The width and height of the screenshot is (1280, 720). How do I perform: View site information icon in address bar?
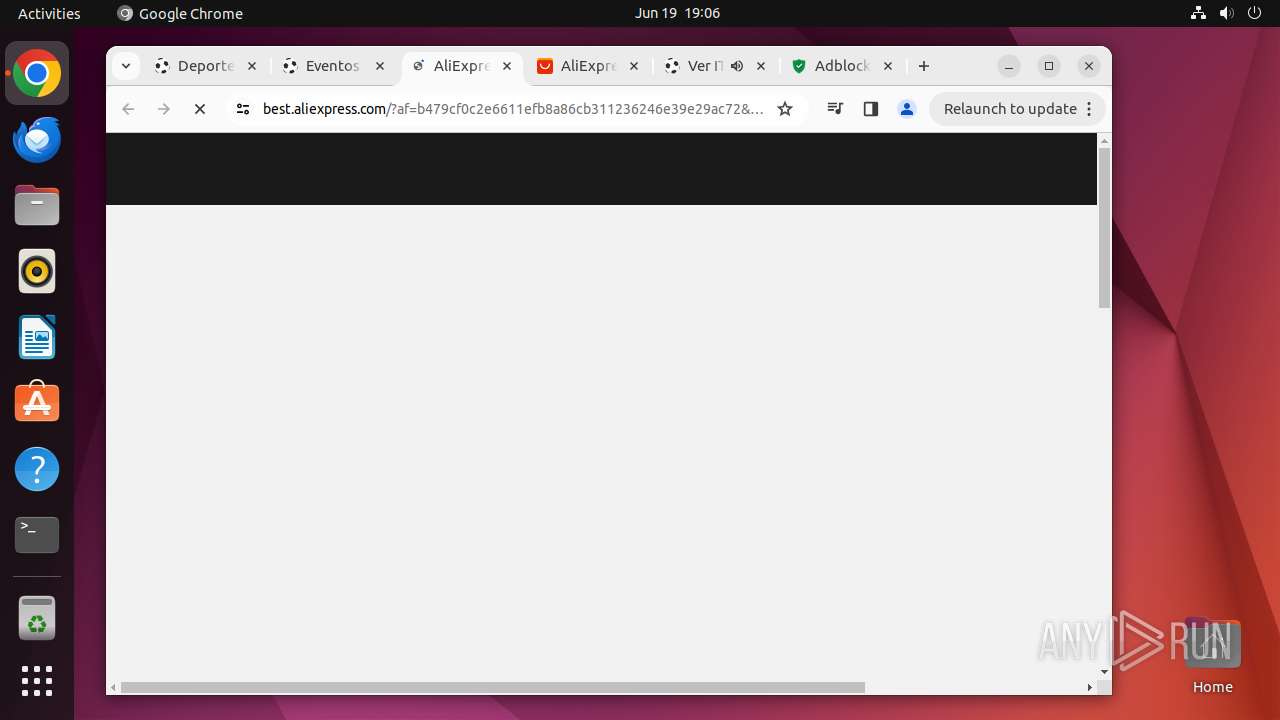pos(243,109)
